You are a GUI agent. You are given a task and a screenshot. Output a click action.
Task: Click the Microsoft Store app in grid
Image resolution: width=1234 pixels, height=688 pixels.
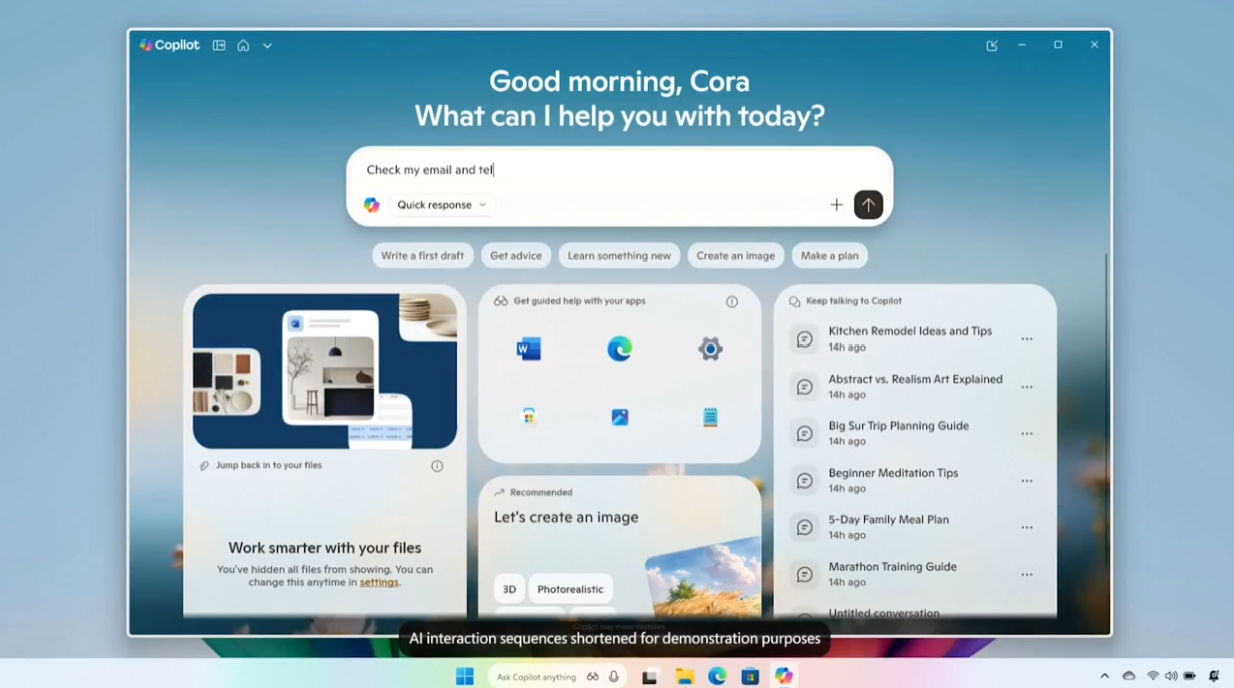pos(528,418)
